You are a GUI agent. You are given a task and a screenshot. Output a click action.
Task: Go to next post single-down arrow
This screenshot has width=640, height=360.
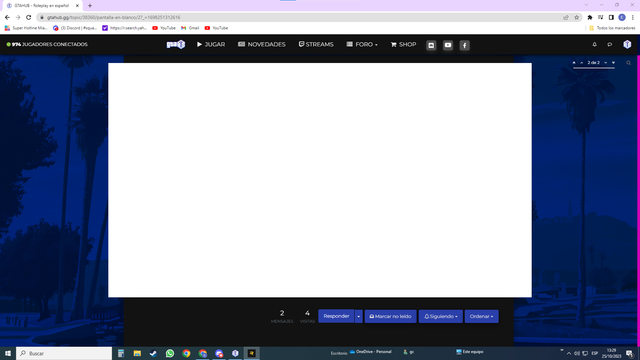(x=606, y=63)
